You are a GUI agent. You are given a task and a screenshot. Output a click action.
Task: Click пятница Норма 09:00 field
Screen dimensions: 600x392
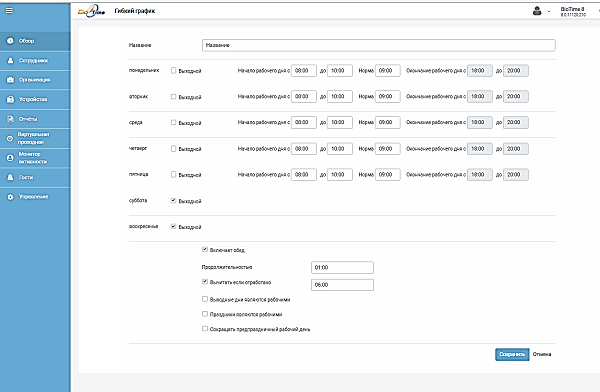388,175
